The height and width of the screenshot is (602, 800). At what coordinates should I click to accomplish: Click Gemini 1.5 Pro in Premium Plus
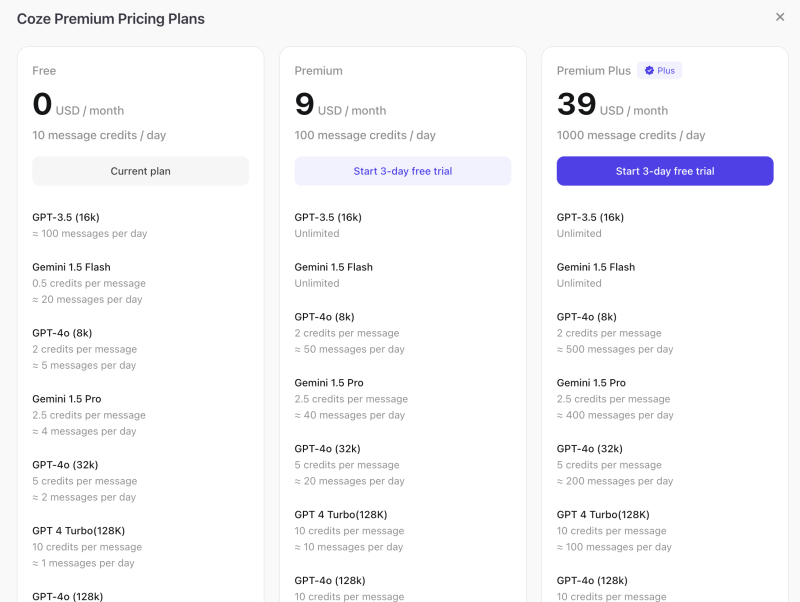(591, 383)
